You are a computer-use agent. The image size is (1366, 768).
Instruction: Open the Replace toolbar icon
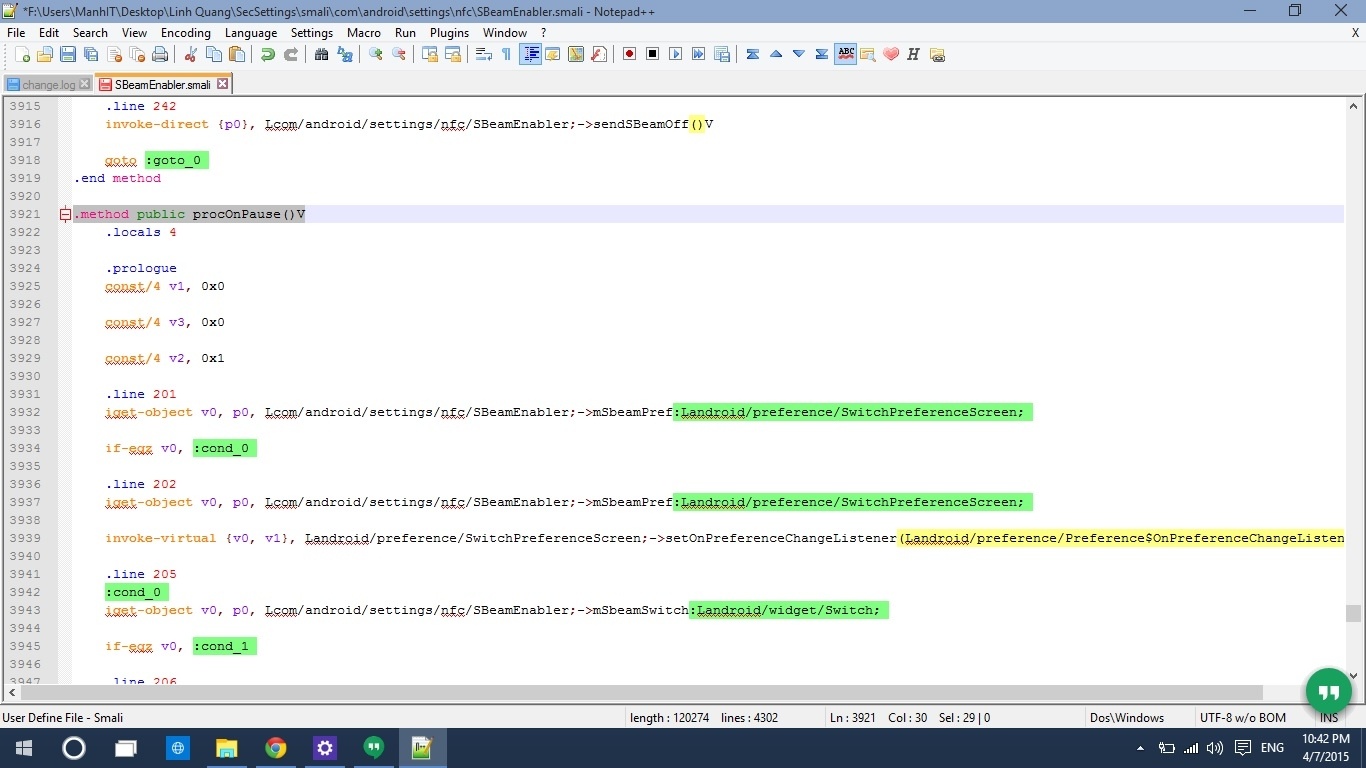click(344, 54)
